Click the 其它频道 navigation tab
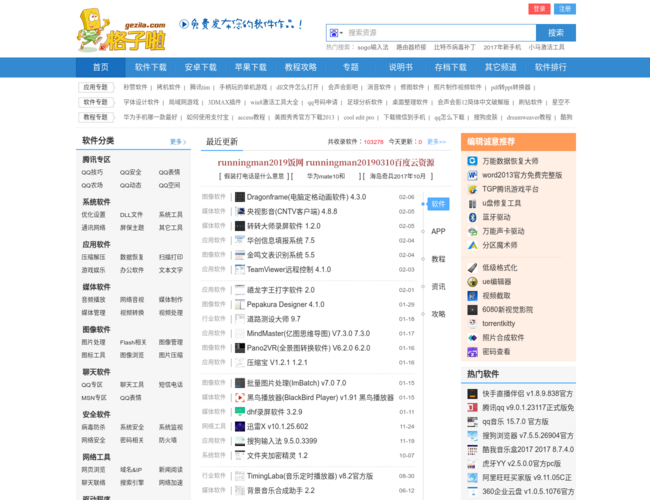 pos(500,68)
